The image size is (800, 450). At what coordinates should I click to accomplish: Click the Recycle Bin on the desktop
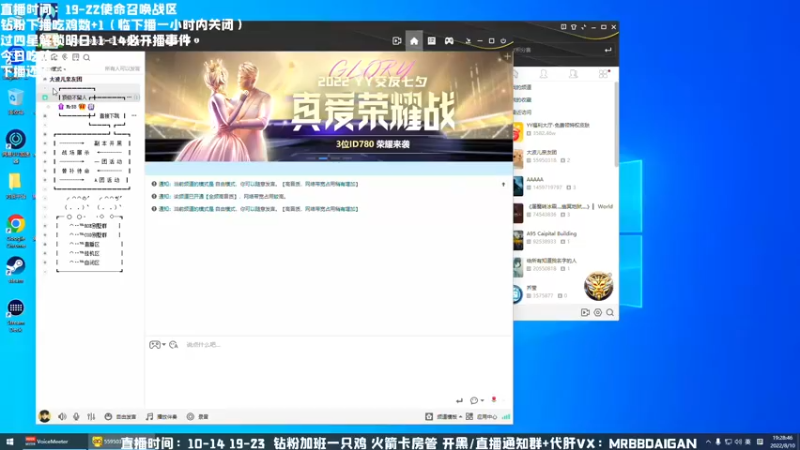coord(16,102)
